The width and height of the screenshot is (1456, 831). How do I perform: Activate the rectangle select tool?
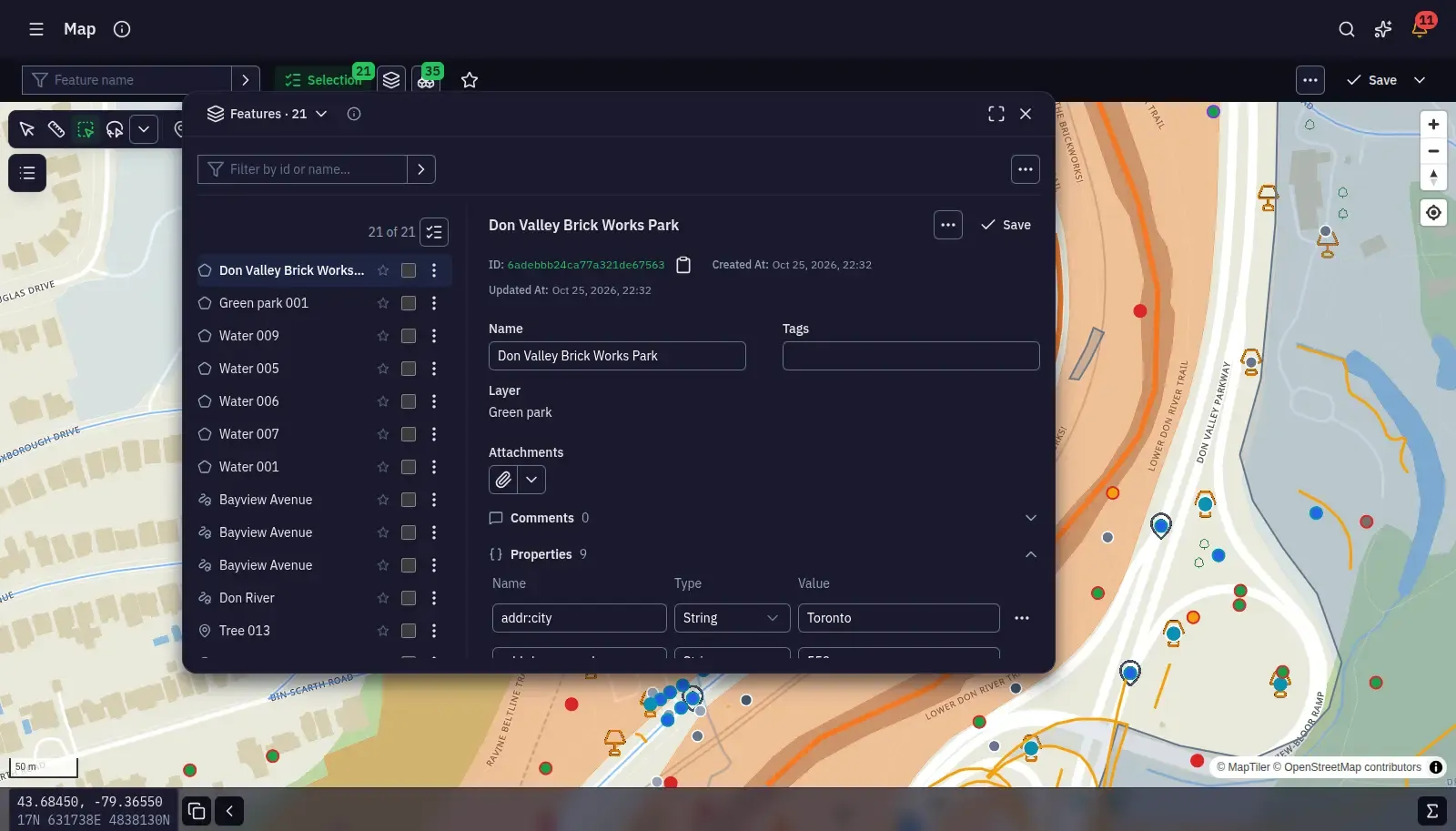click(x=86, y=129)
